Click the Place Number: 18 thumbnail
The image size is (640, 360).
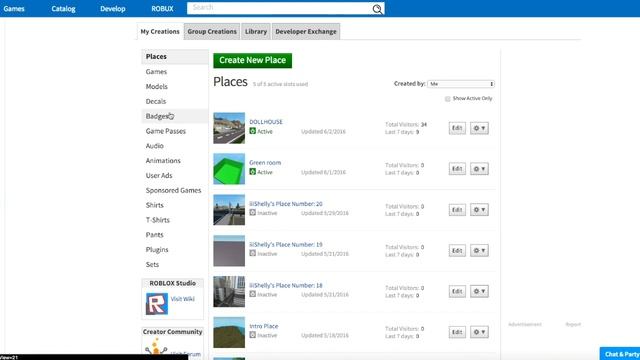[229, 291]
